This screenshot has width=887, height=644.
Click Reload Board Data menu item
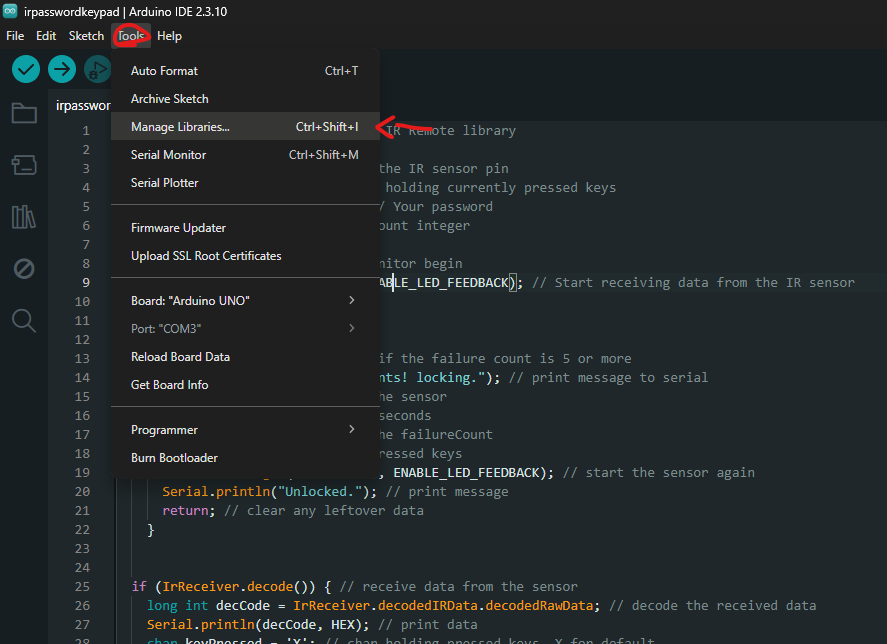click(x=245, y=357)
